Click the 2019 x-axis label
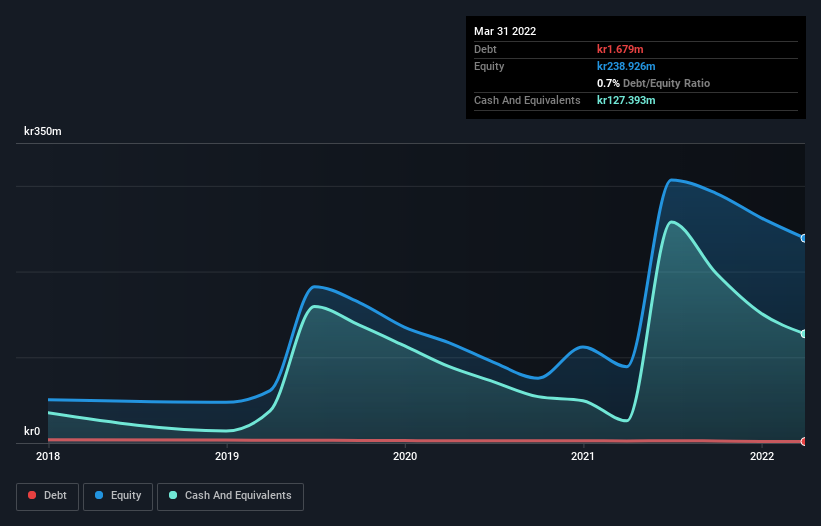Screen dimensions: 821x526 coord(227,456)
